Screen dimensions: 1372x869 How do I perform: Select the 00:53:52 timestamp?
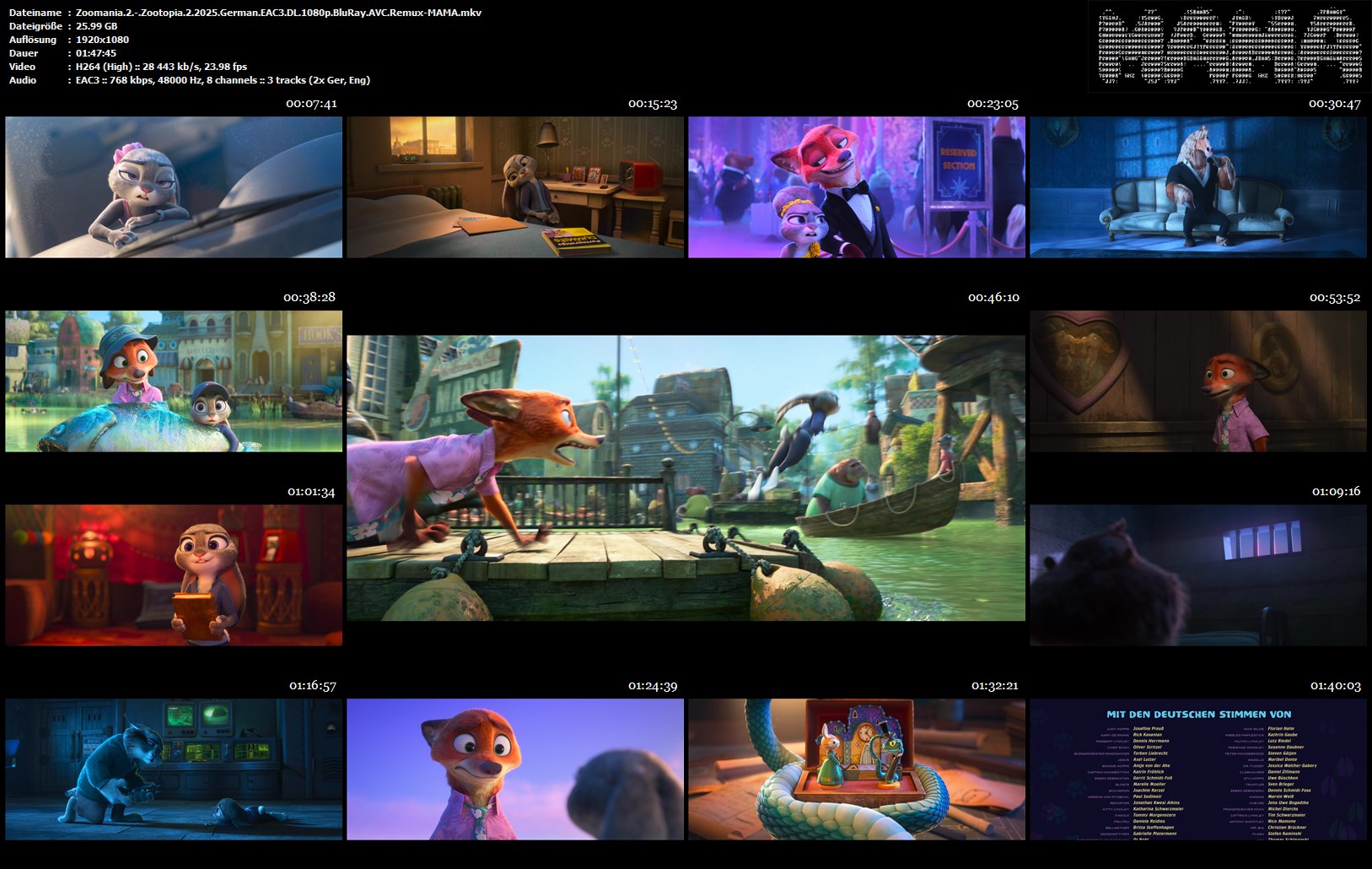[x=1335, y=297]
